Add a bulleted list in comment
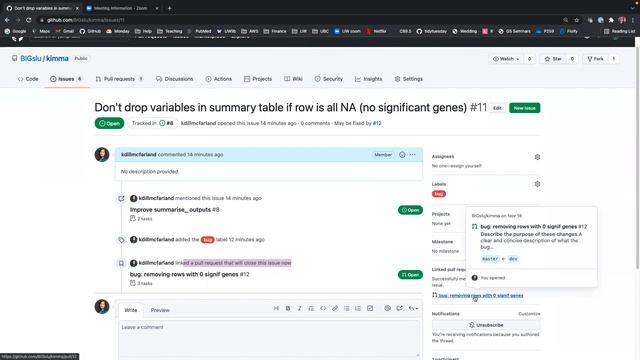The image size is (640, 360). coord(347,308)
